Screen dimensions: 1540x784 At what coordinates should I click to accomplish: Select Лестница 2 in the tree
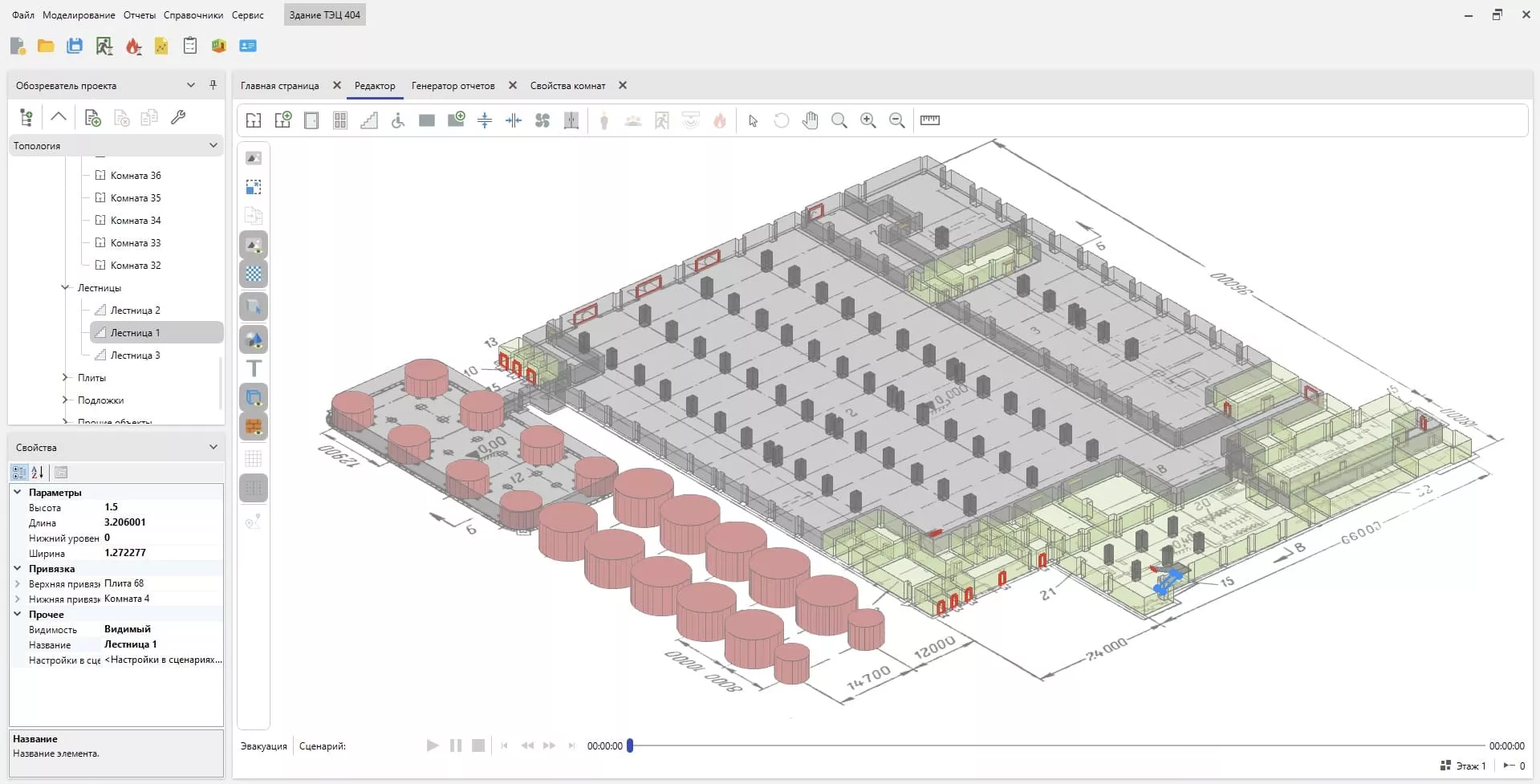(x=135, y=310)
